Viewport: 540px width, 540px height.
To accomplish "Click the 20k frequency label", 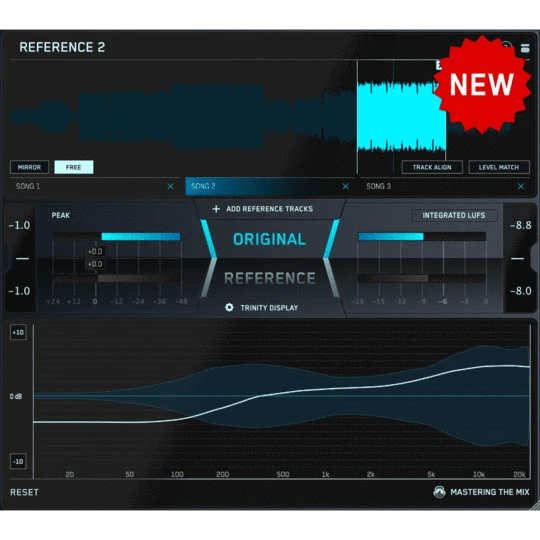I will coord(519,475).
